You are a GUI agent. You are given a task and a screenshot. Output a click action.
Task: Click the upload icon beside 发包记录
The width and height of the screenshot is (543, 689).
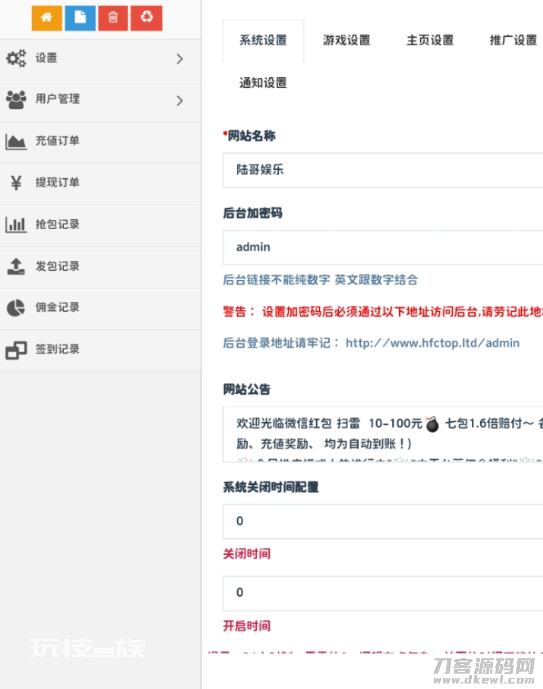click(x=16, y=266)
